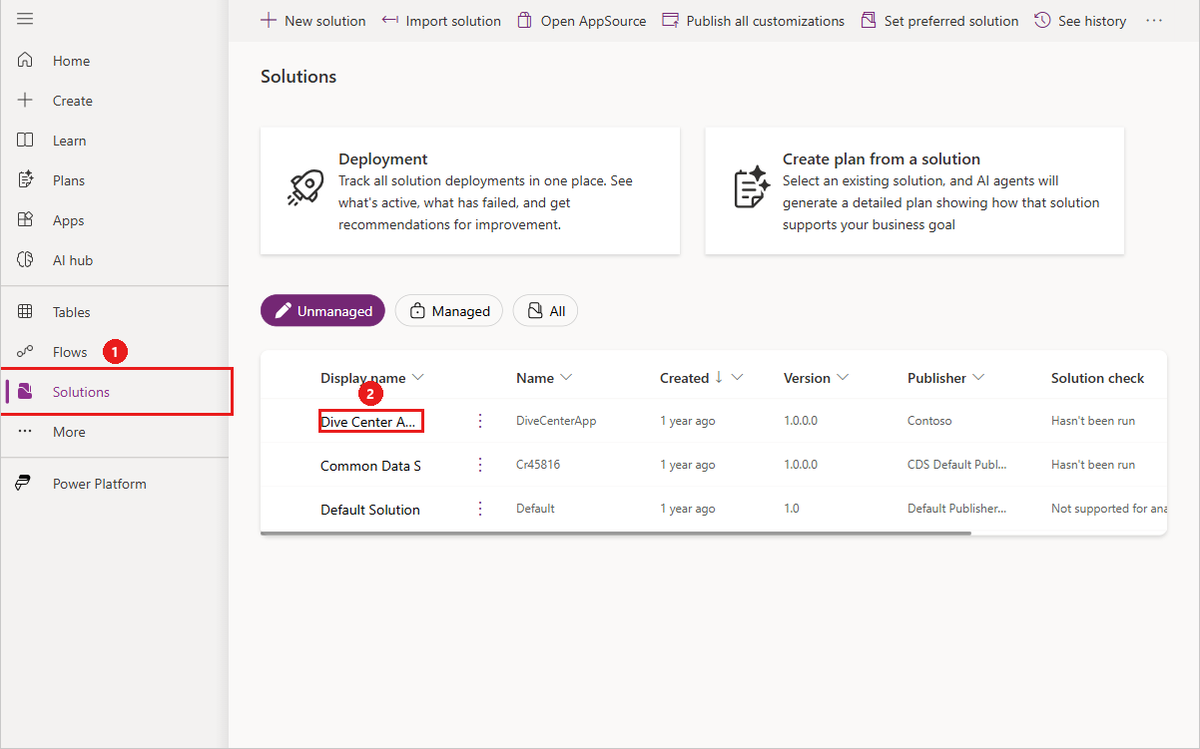1200x749 pixels.
Task: Enable the Unmanaged solutions filter
Action: [x=322, y=310]
